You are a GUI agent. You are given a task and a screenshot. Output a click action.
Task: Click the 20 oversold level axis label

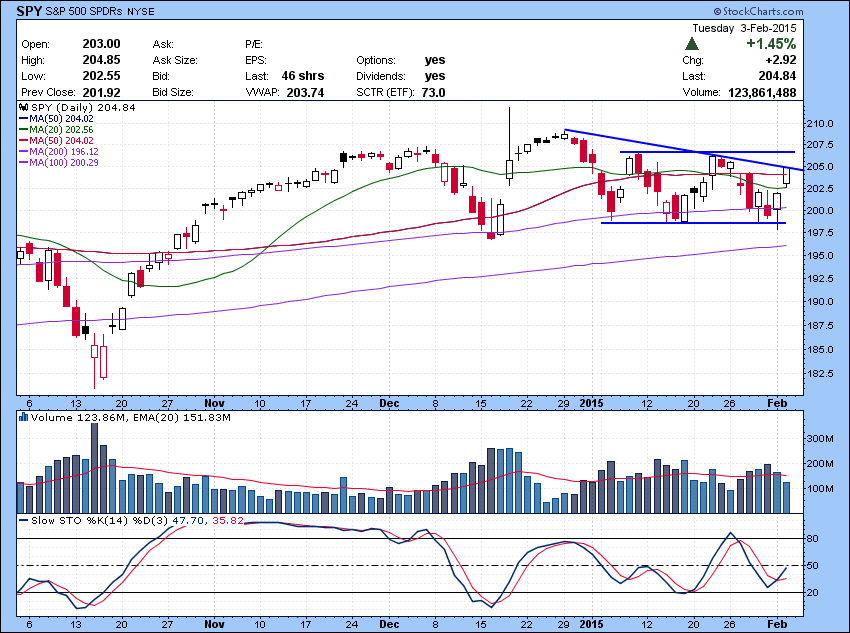coord(813,592)
